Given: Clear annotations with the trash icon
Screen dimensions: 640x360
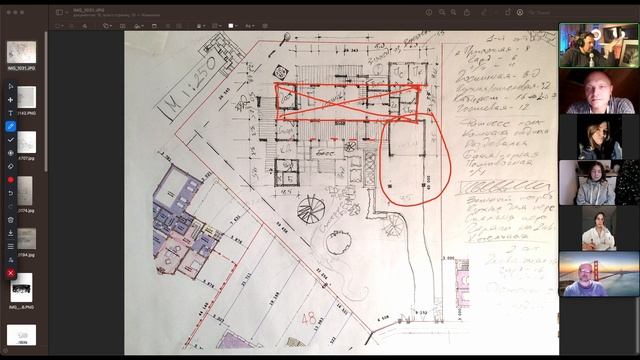Looking at the screenshot, I should coord(11,220).
